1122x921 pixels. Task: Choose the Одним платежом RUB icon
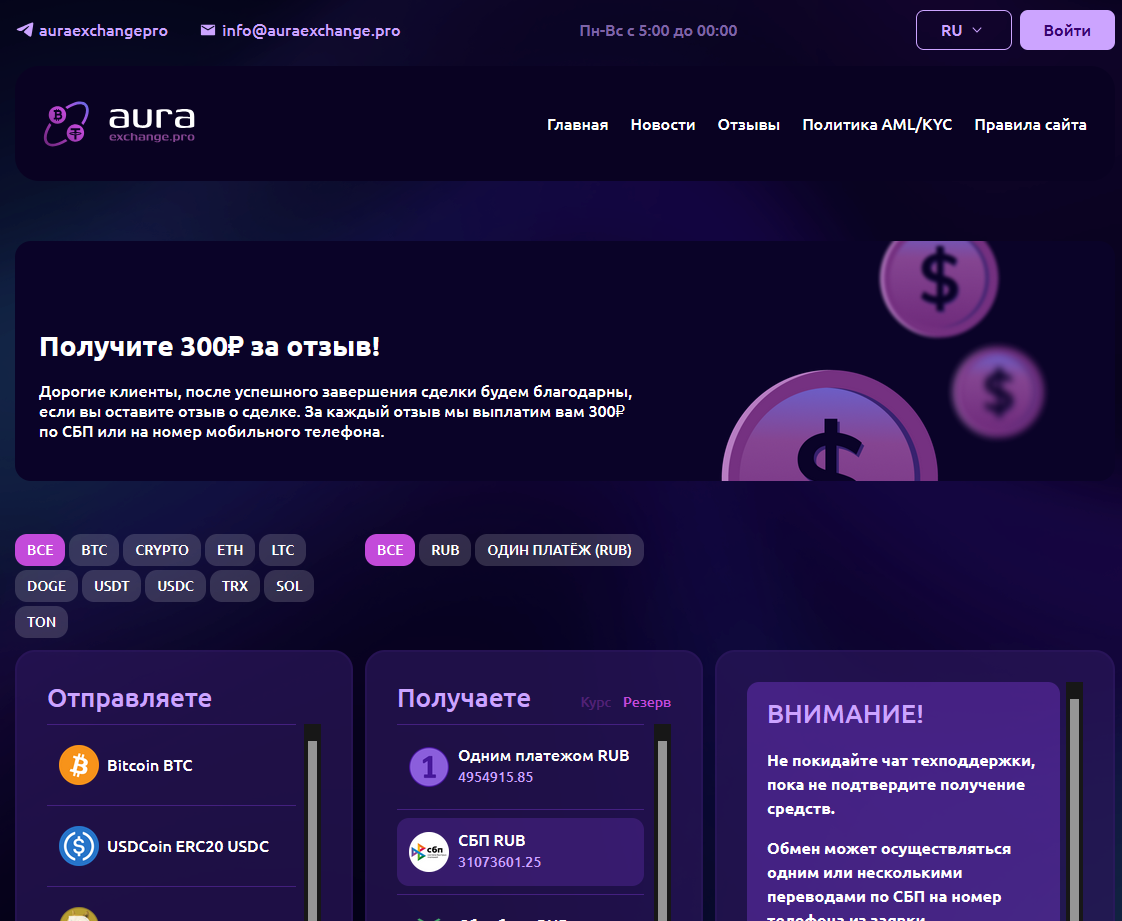tap(429, 767)
